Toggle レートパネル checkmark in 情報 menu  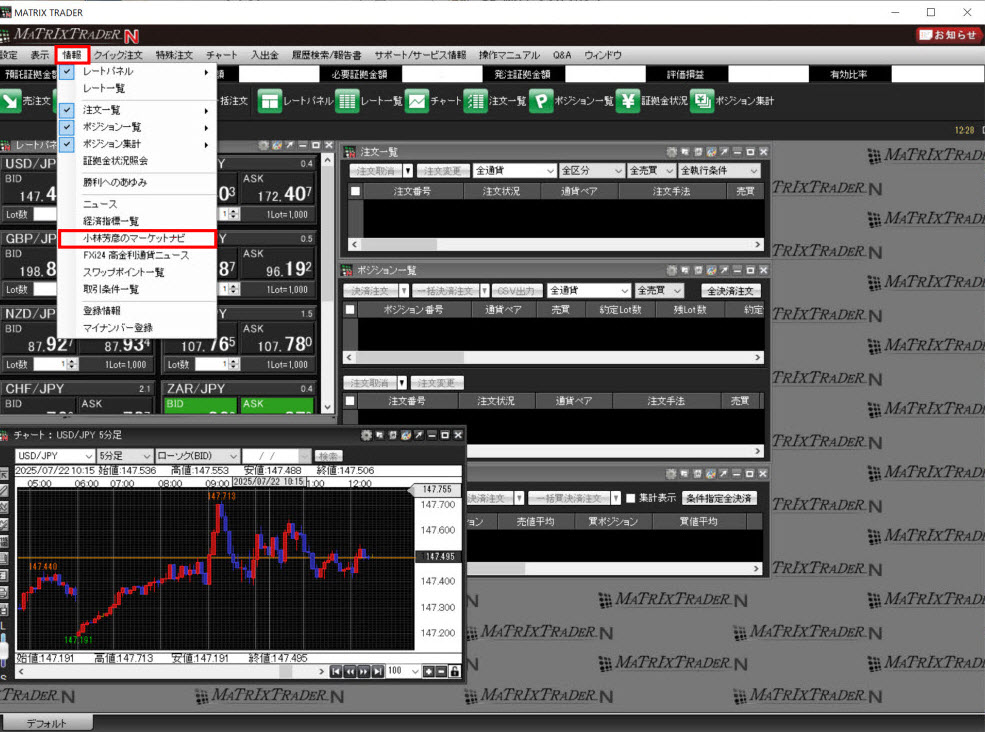click(x=67, y=72)
